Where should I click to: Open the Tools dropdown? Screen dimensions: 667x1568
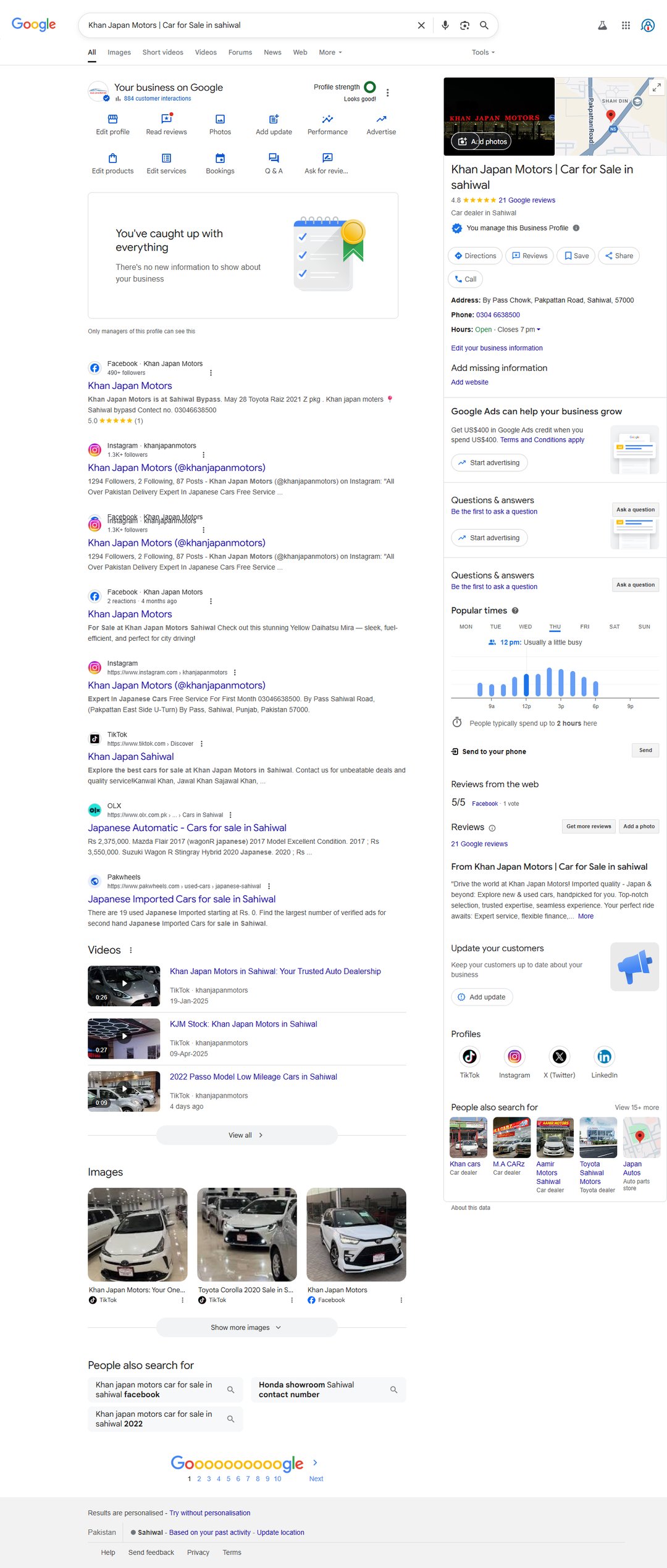click(483, 52)
